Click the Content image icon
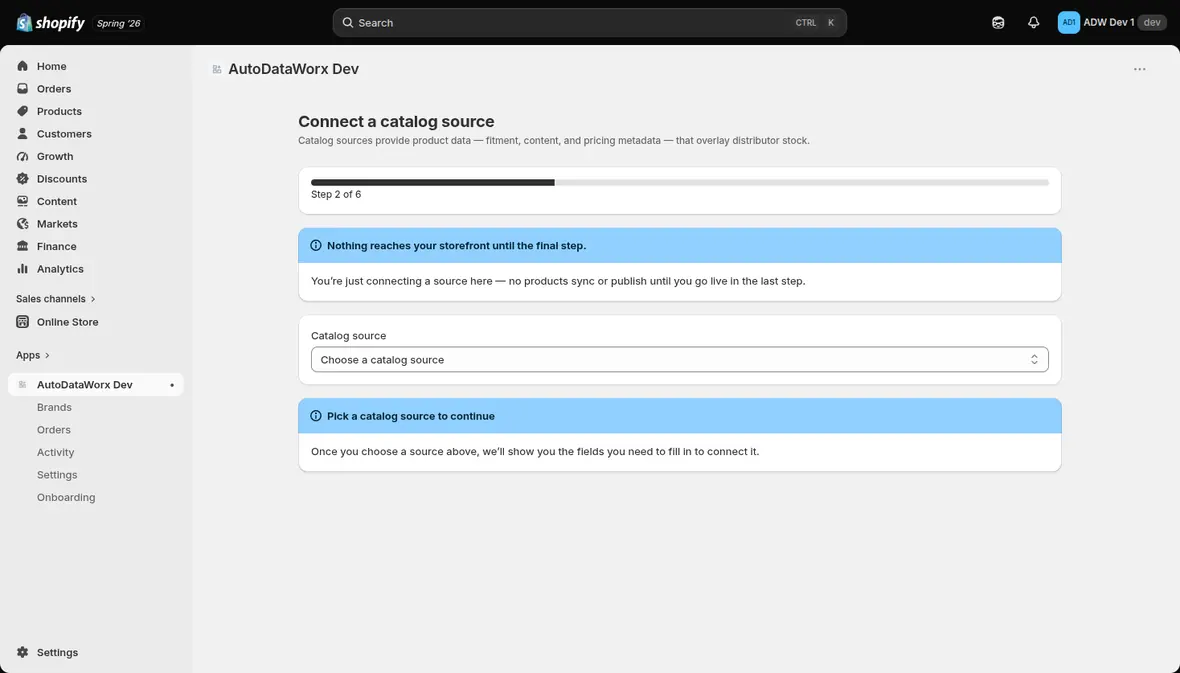The image size is (1180, 673). pos(23,202)
